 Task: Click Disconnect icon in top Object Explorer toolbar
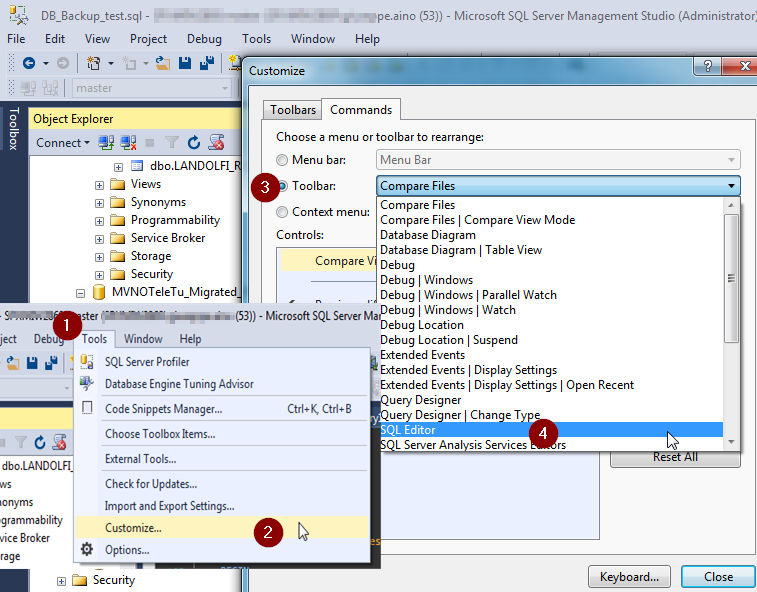pos(128,142)
